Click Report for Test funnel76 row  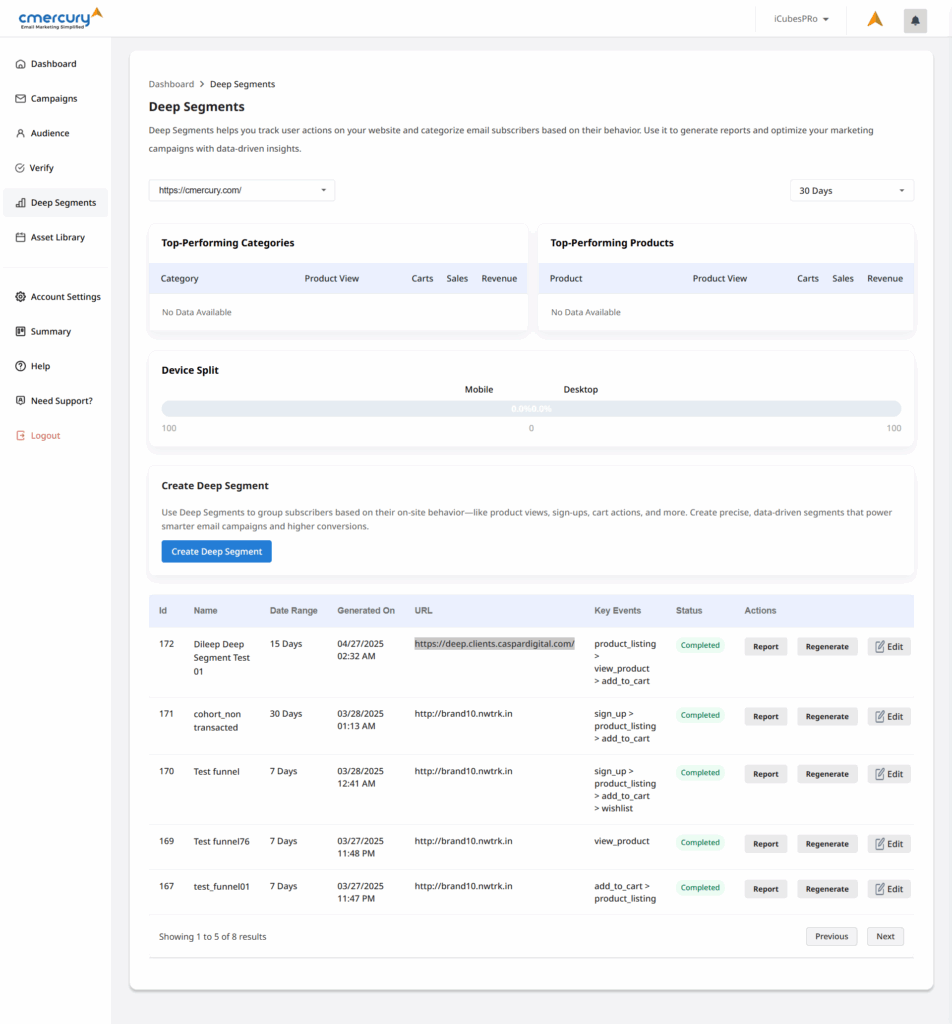pos(765,844)
